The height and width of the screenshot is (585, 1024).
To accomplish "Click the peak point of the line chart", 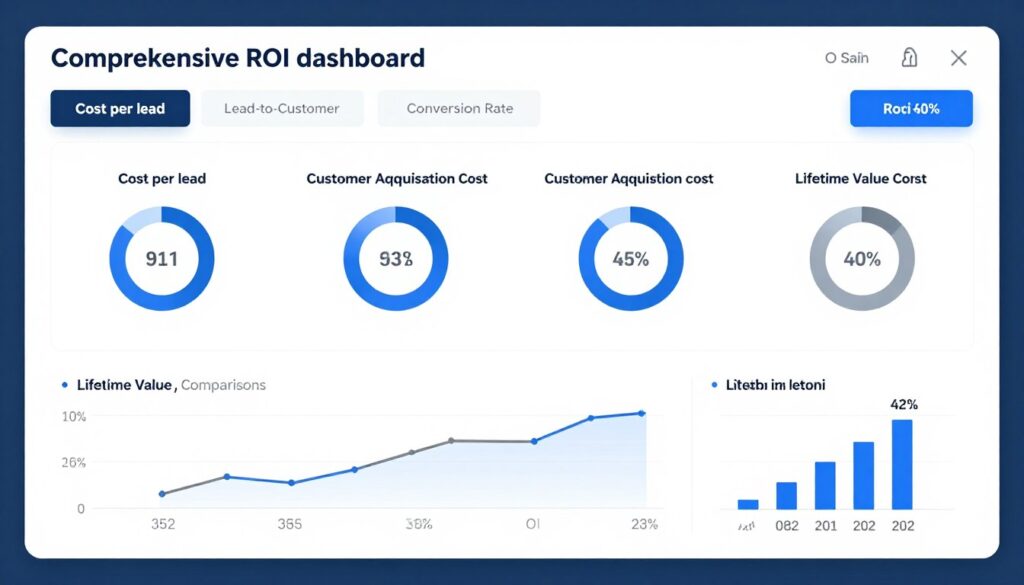I will click(640, 412).
